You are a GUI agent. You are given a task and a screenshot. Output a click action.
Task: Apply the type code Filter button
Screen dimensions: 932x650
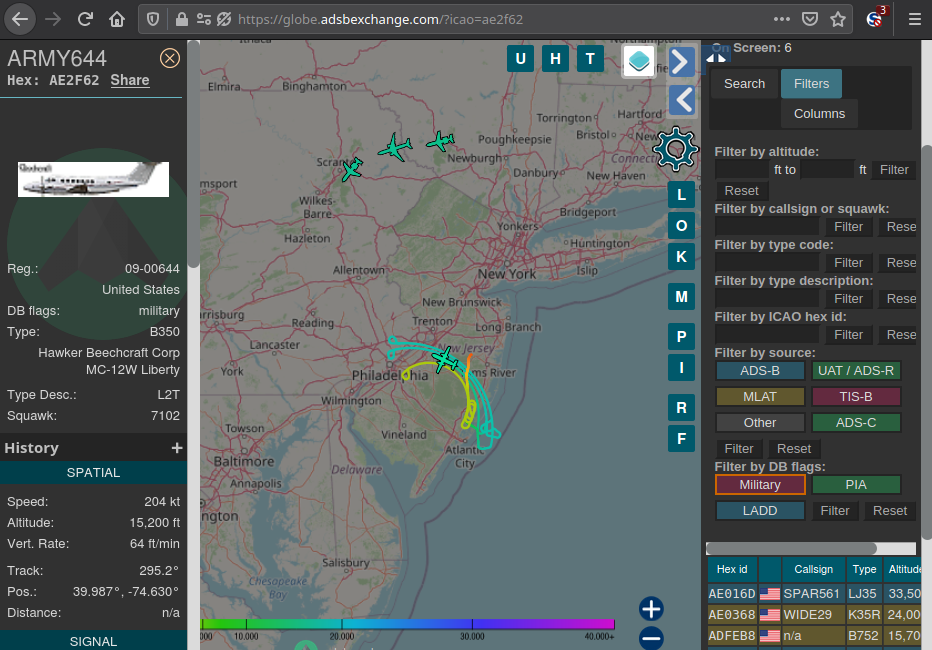point(848,263)
